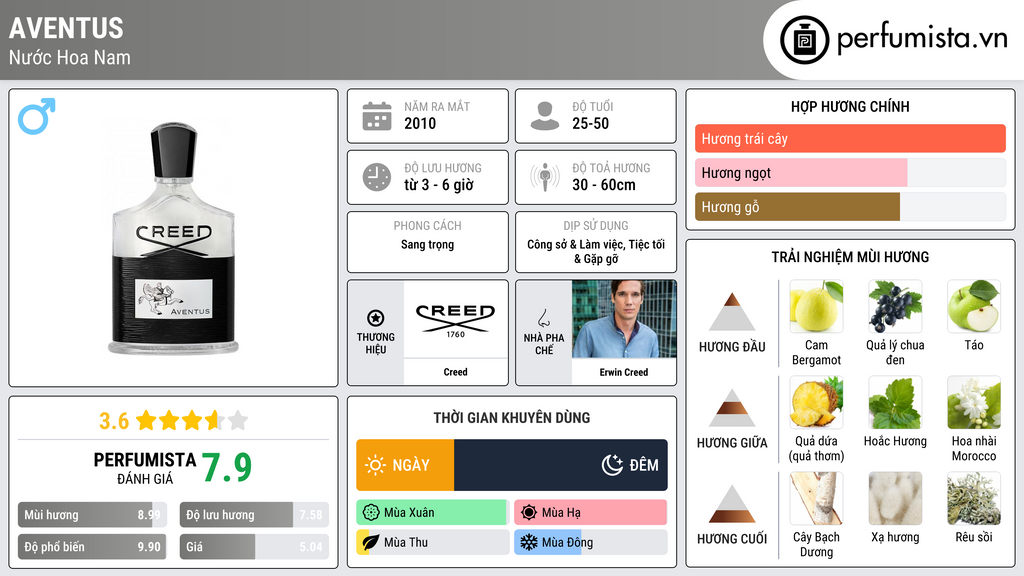
Task: Click the Hương Đầu pyramid icon
Action: click(x=732, y=312)
